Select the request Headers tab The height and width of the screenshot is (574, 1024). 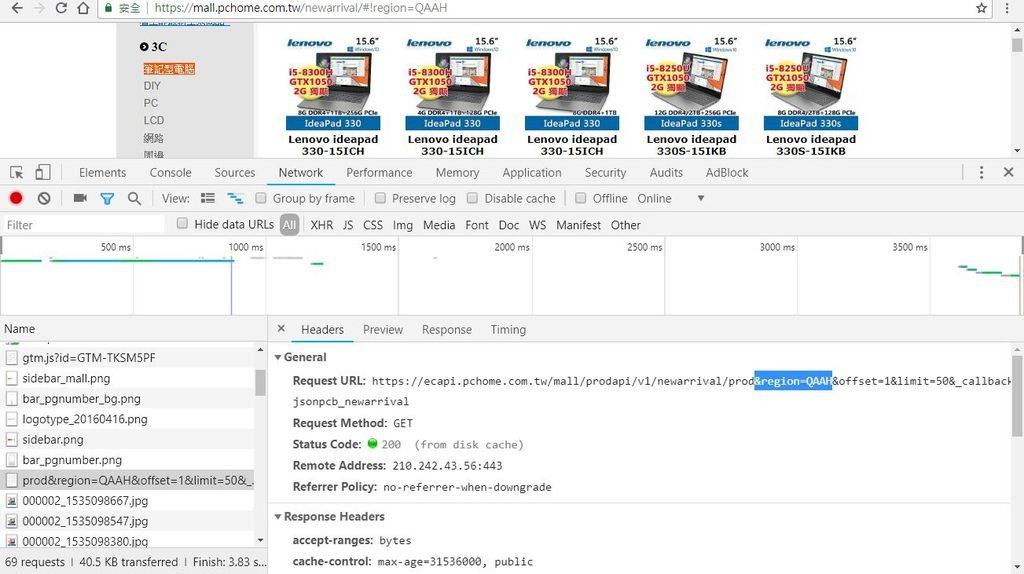click(x=322, y=329)
